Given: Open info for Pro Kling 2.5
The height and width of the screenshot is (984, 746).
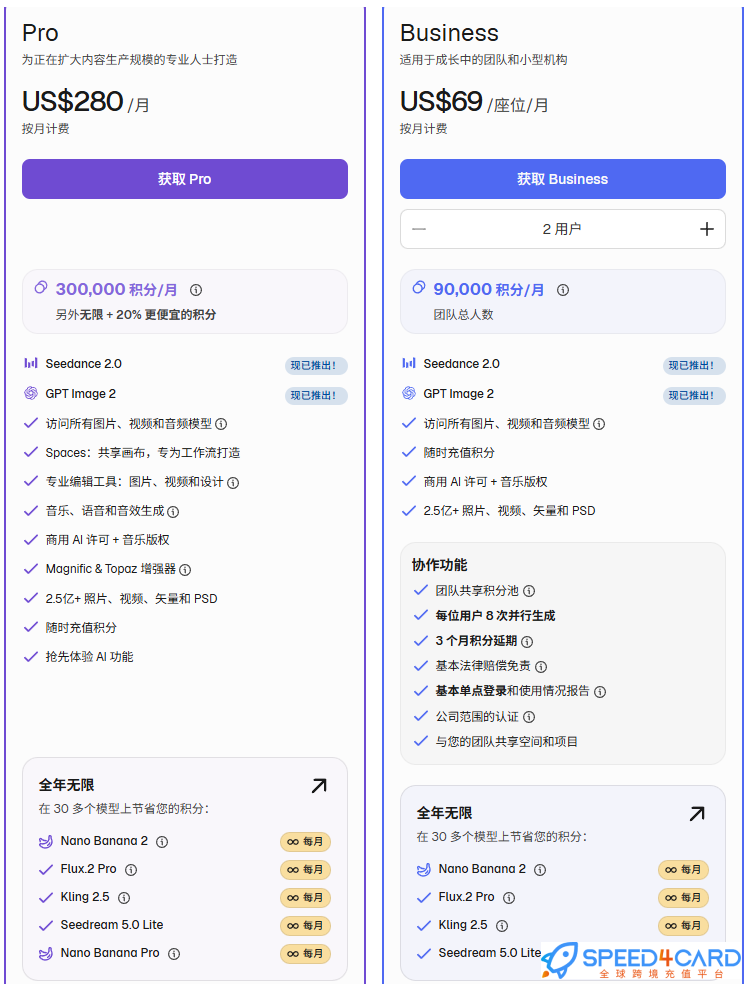Looking at the screenshot, I should pyautogui.click(x=124, y=898).
